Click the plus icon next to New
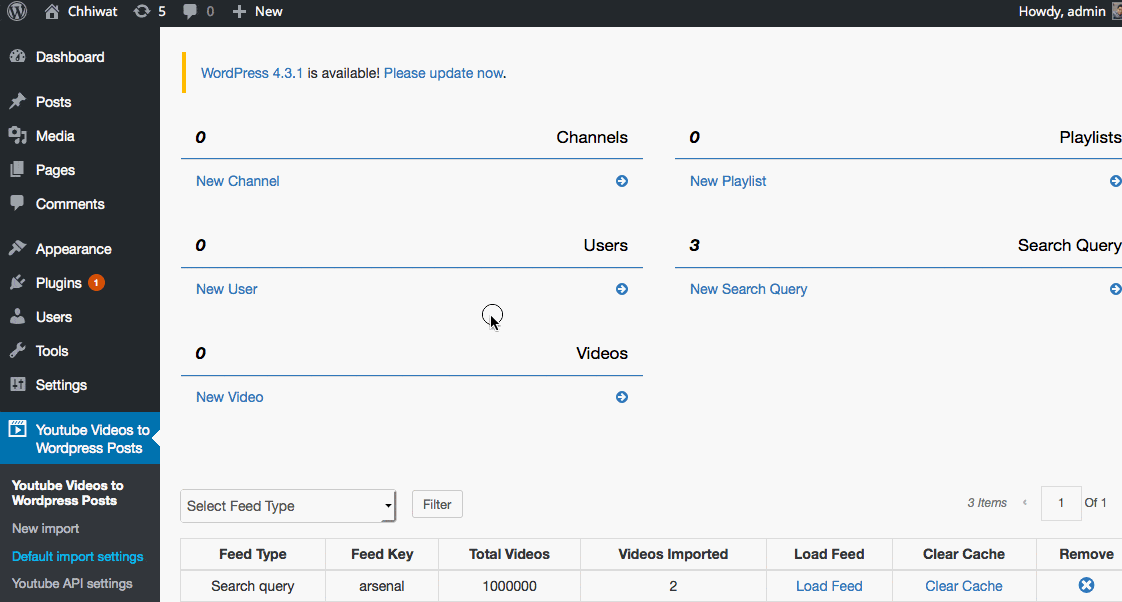This screenshot has width=1122, height=602. pos(239,11)
